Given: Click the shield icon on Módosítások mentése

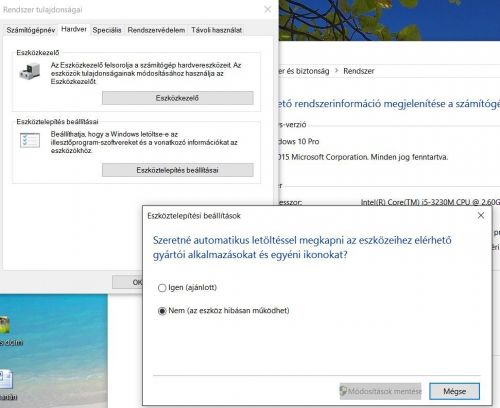Looking at the screenshot, I should pyautogui.click(x=343, y=391).
